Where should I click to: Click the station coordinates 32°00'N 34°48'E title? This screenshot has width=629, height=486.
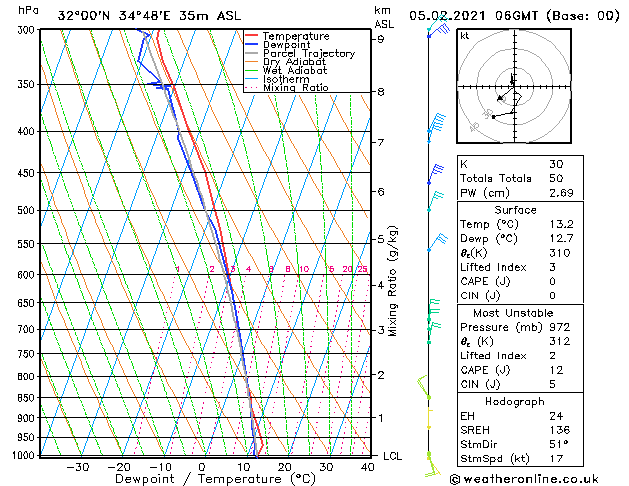point(149,16)
